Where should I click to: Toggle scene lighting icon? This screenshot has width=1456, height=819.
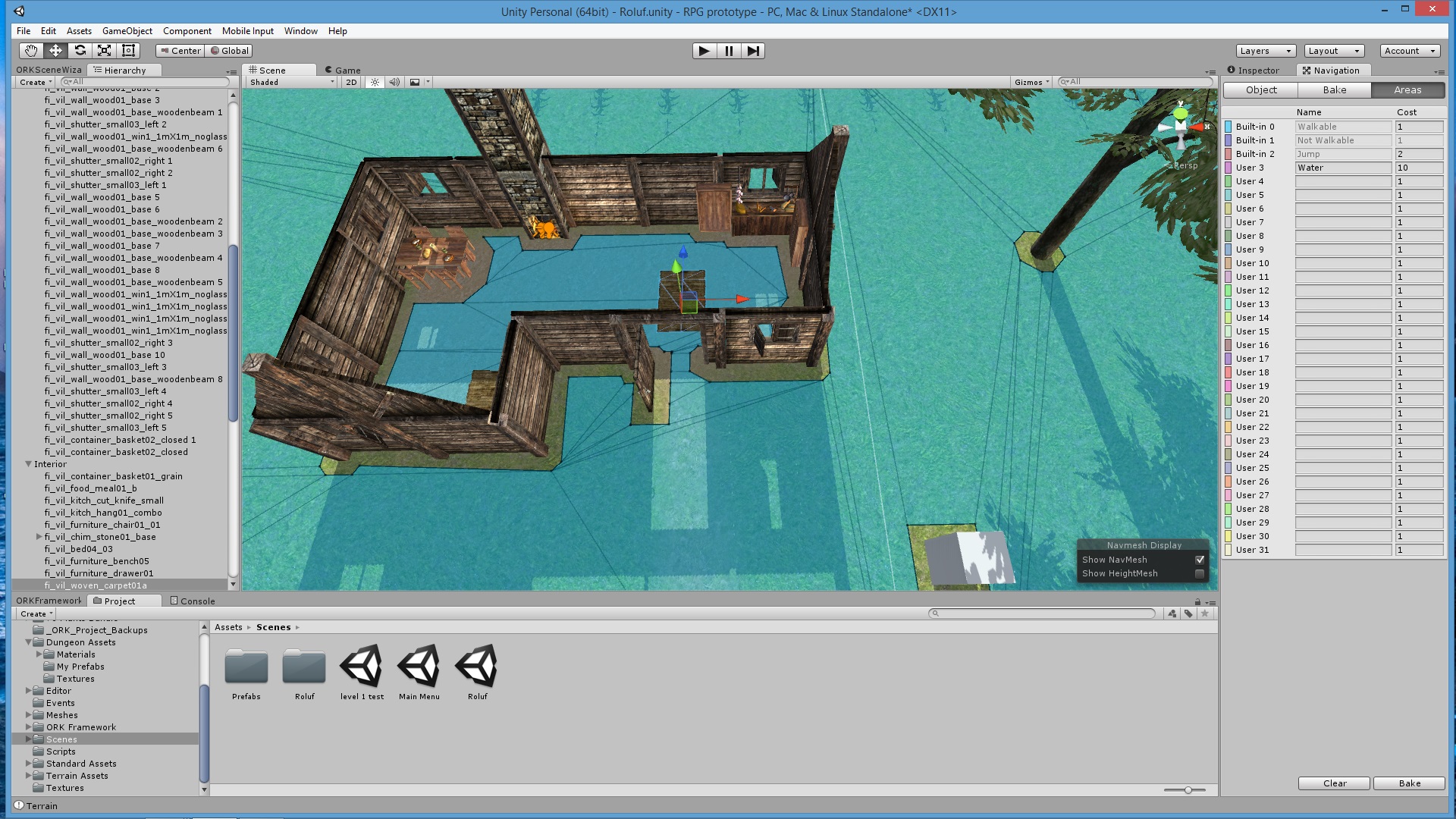(x=375, y=82)
